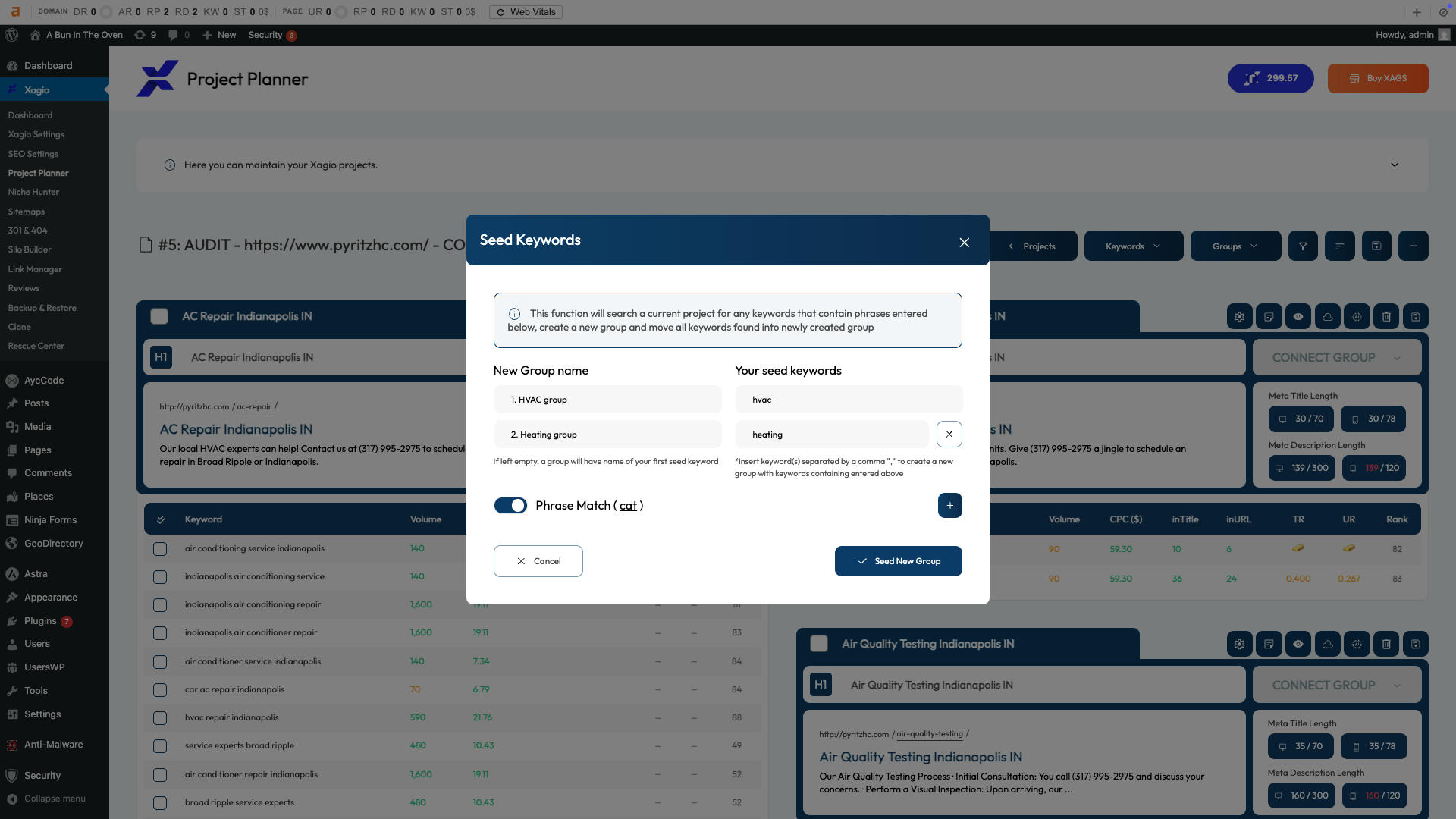Select the Air Quality Testing group checkbox
This screenshot has width=1456, height=819.
(x=819, y=645)
